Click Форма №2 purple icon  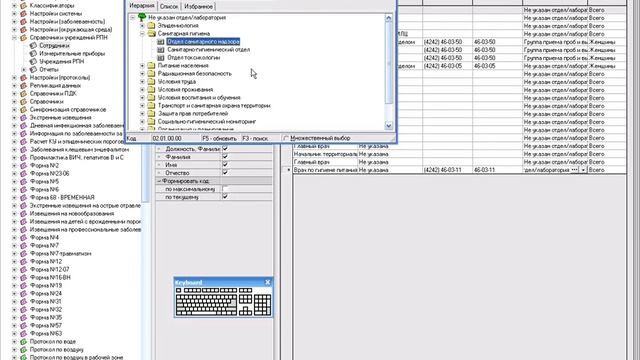[x=24, y=165]
